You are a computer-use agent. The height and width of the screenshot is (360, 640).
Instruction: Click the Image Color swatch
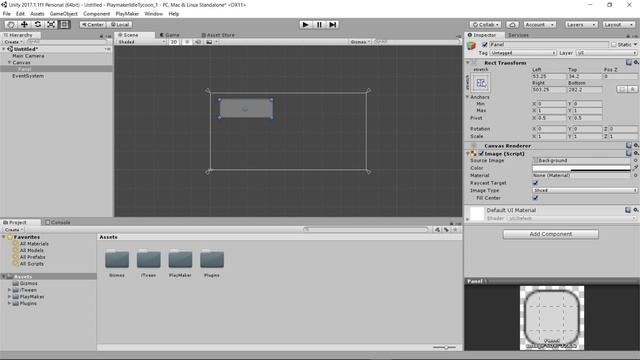point(581,168)
